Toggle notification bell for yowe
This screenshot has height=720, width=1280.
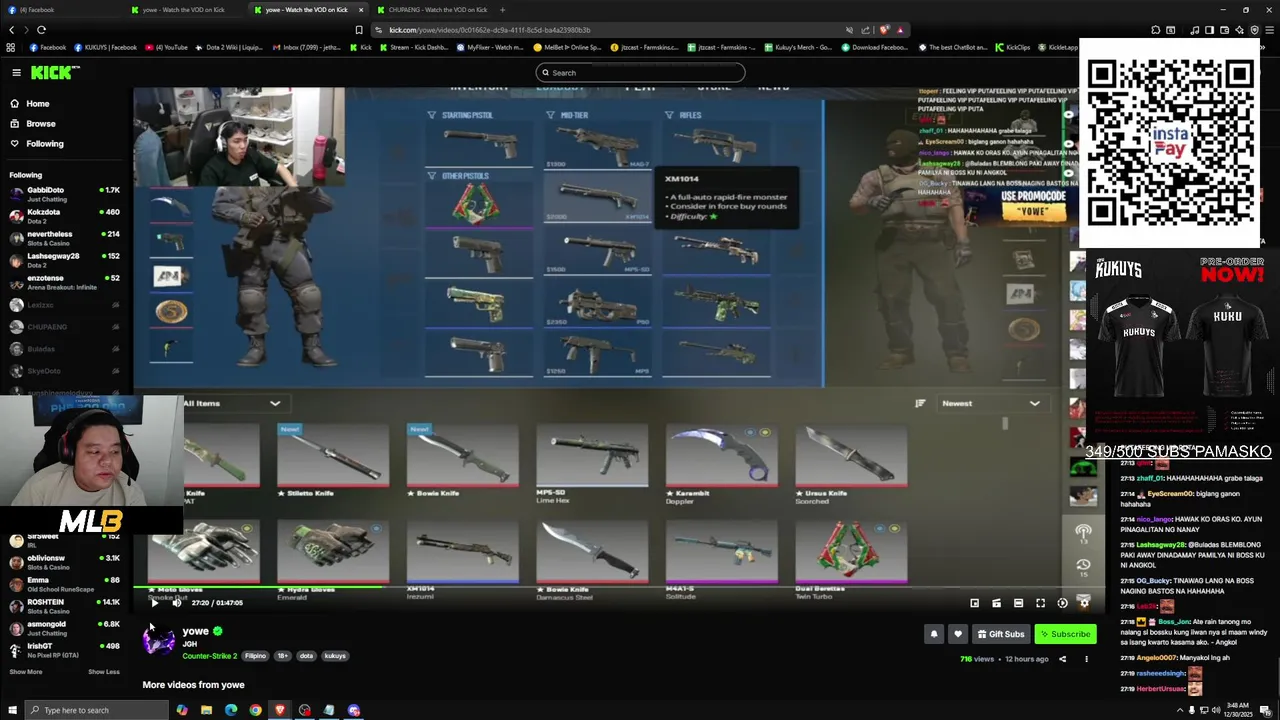pos(934,634)
